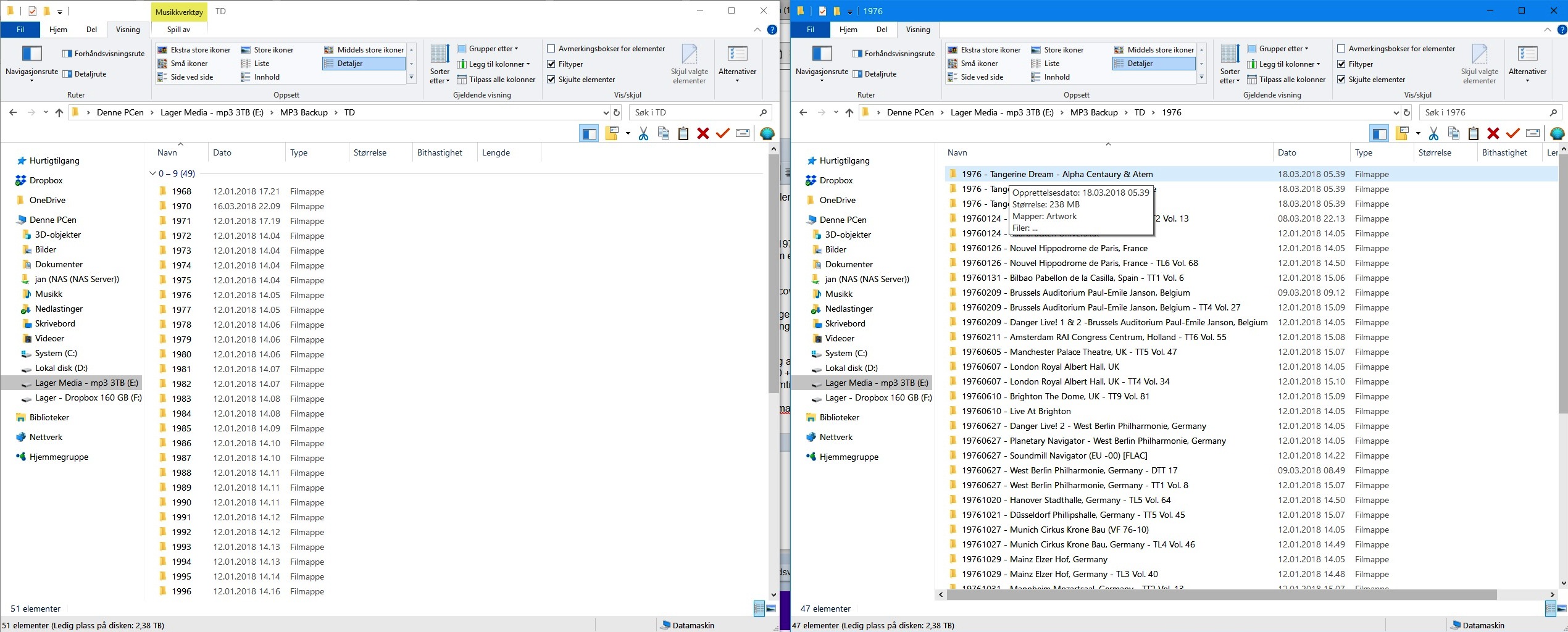The width and height of the screenshot is (1568, 632).
Task: Open the Spill av tab in the TD window
Action: [x=178, y=29]
